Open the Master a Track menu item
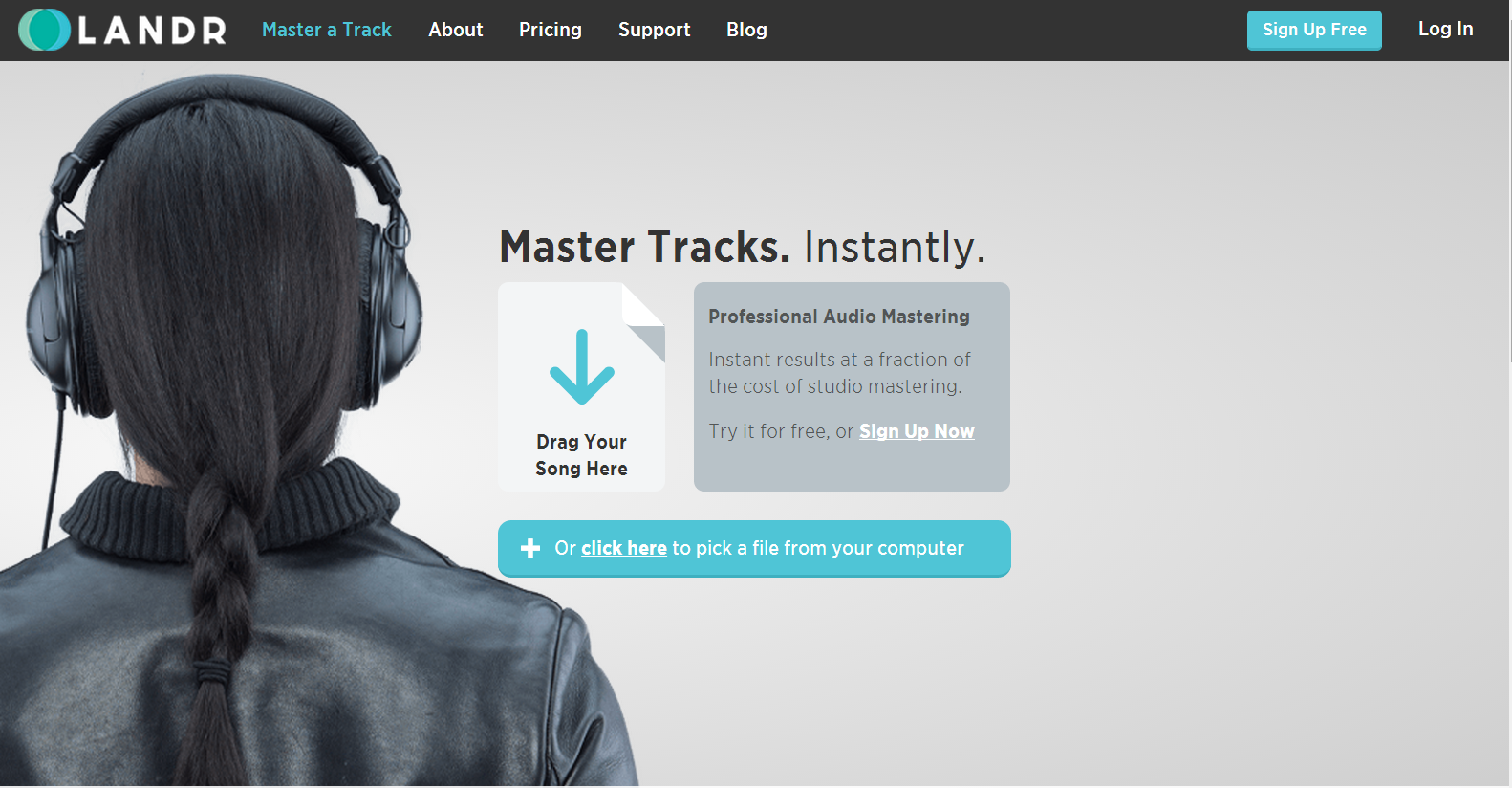 tap(327, 30)
